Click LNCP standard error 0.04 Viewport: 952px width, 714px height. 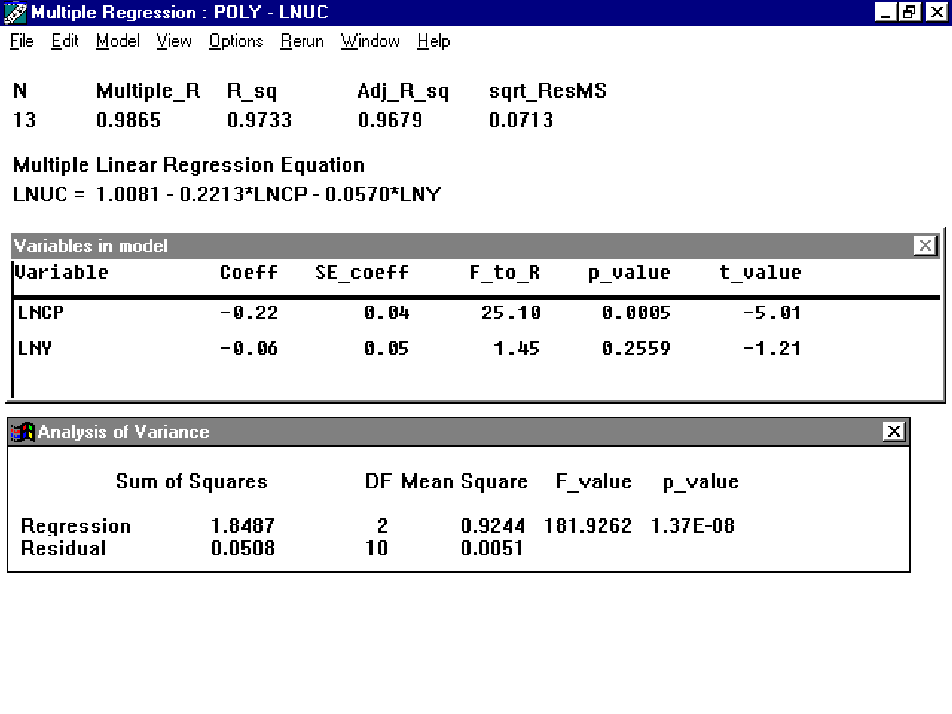[x=387, y=313]
